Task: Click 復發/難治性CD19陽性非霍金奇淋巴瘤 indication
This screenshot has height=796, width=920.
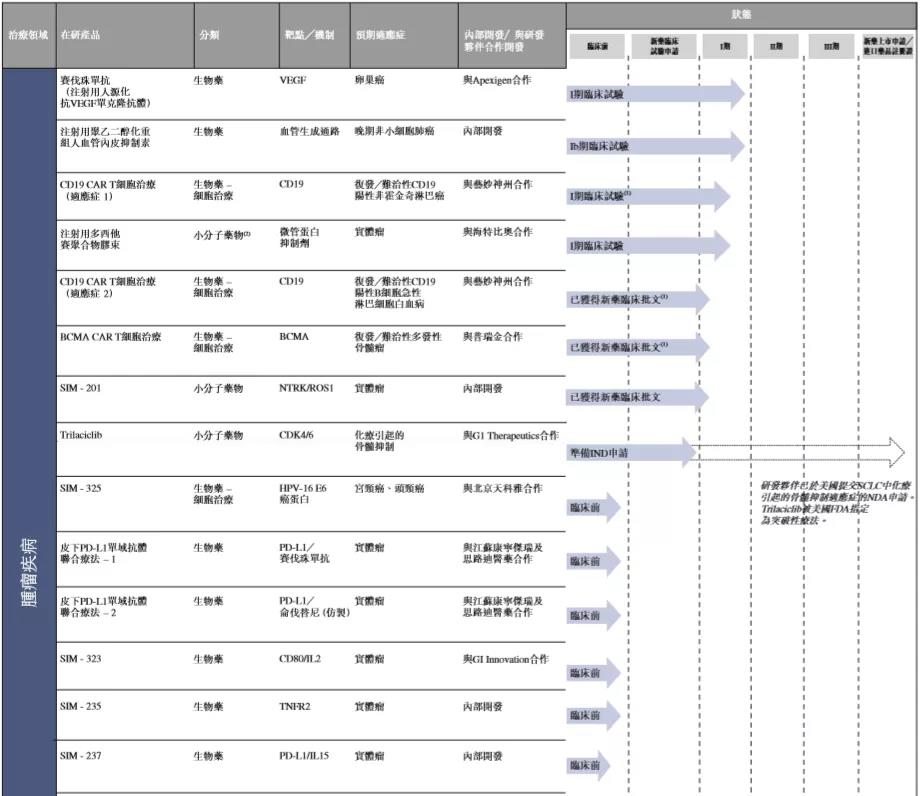Action: tap(399, 190)
